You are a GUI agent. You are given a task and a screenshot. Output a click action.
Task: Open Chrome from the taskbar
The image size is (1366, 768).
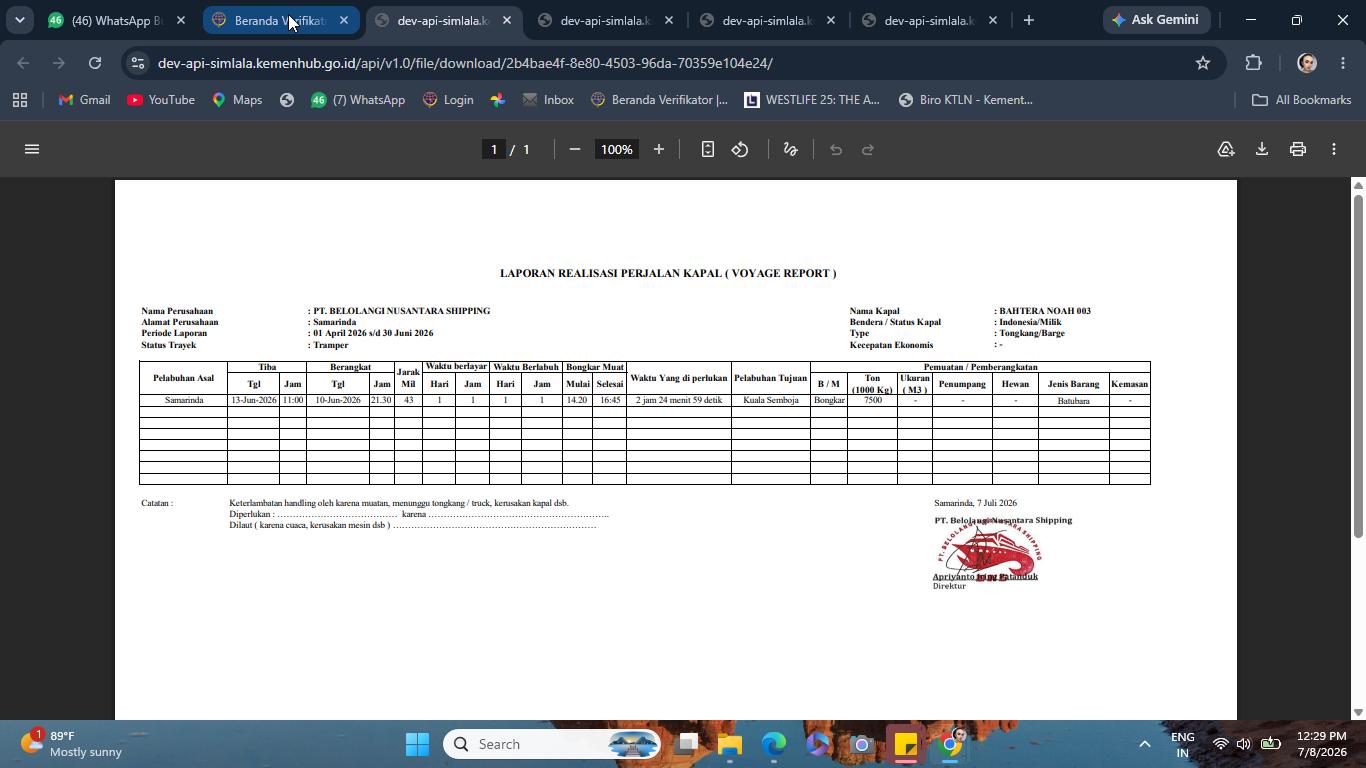pyautogui.click(x=951, y=744)
